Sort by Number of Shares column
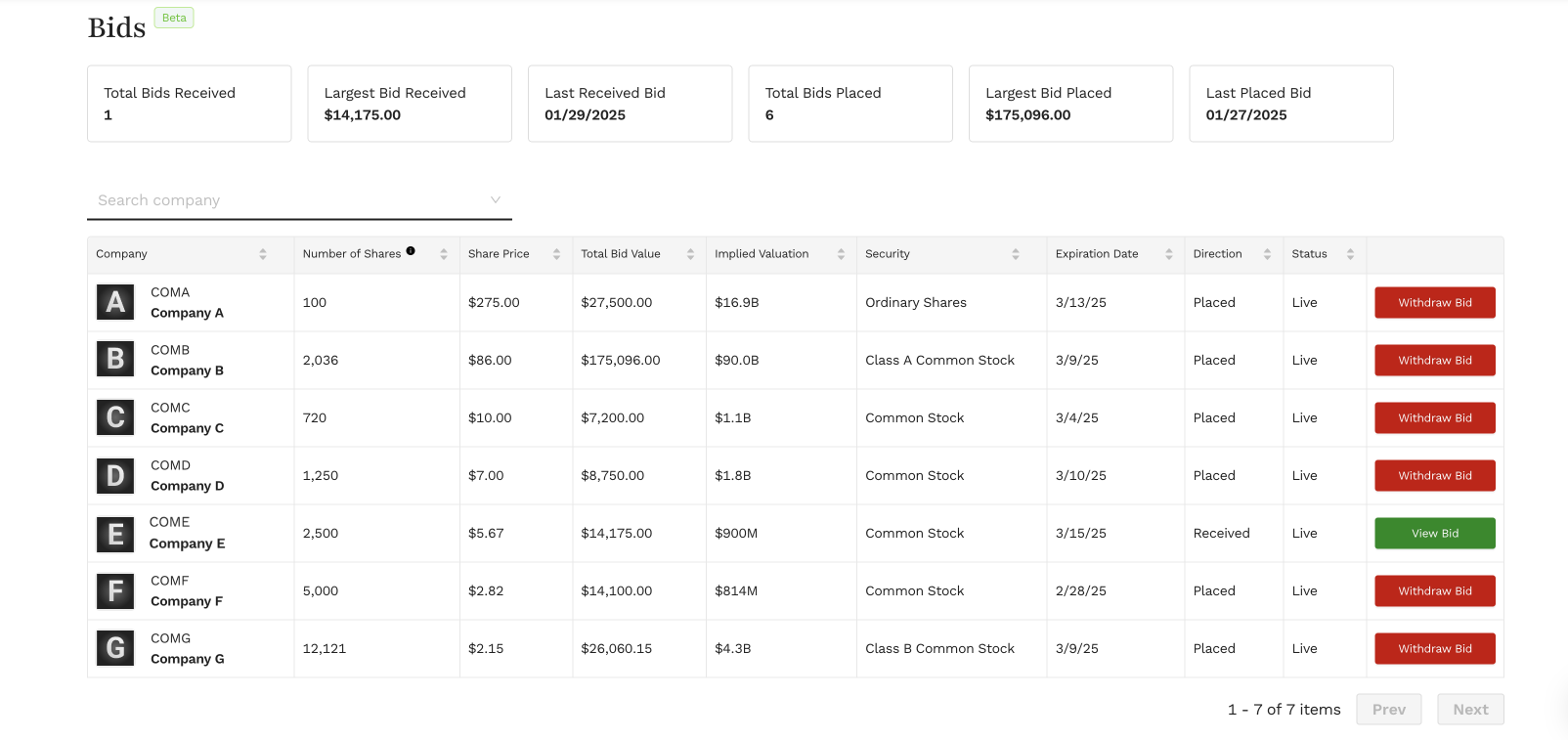 pyautogui.click(x=443, y=254)
